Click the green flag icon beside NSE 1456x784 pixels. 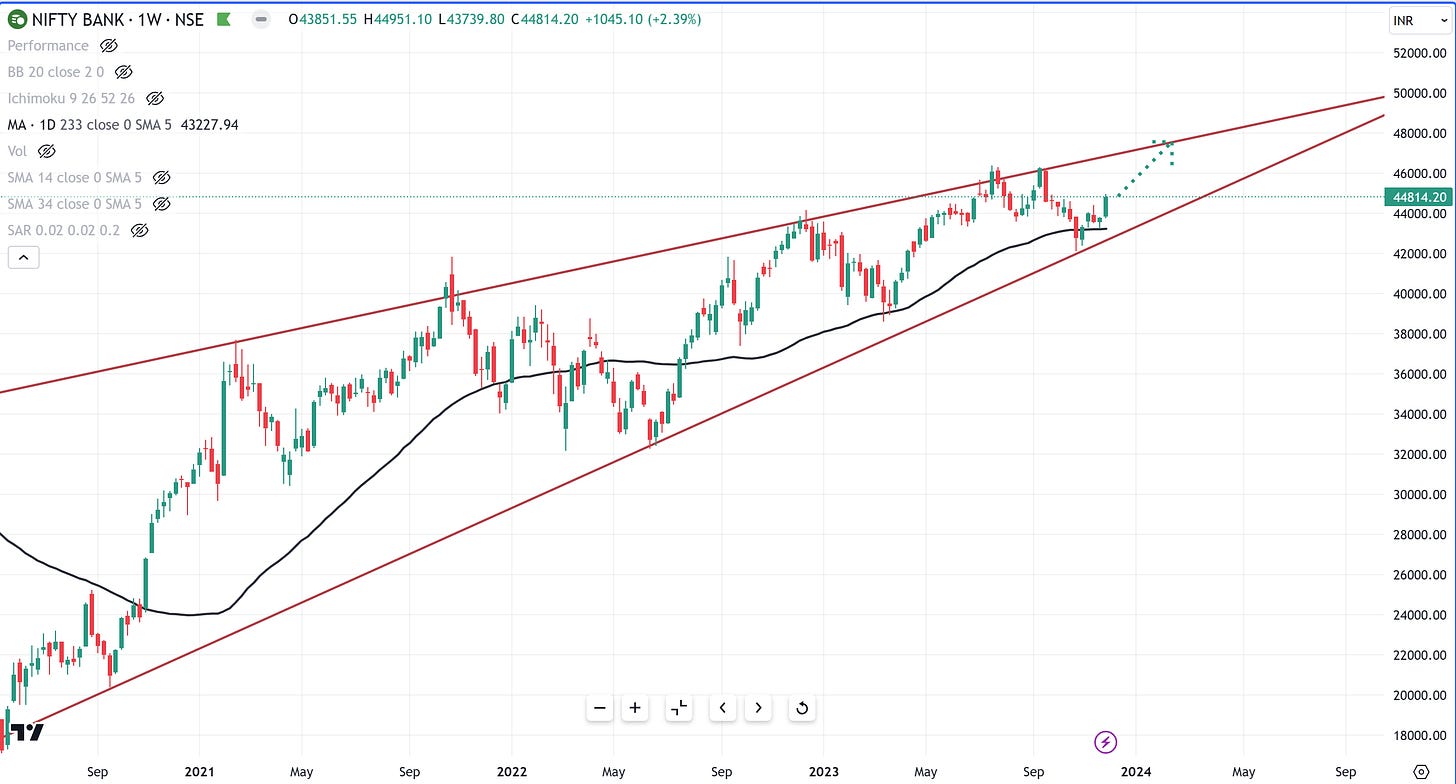[x=223, y=19]
